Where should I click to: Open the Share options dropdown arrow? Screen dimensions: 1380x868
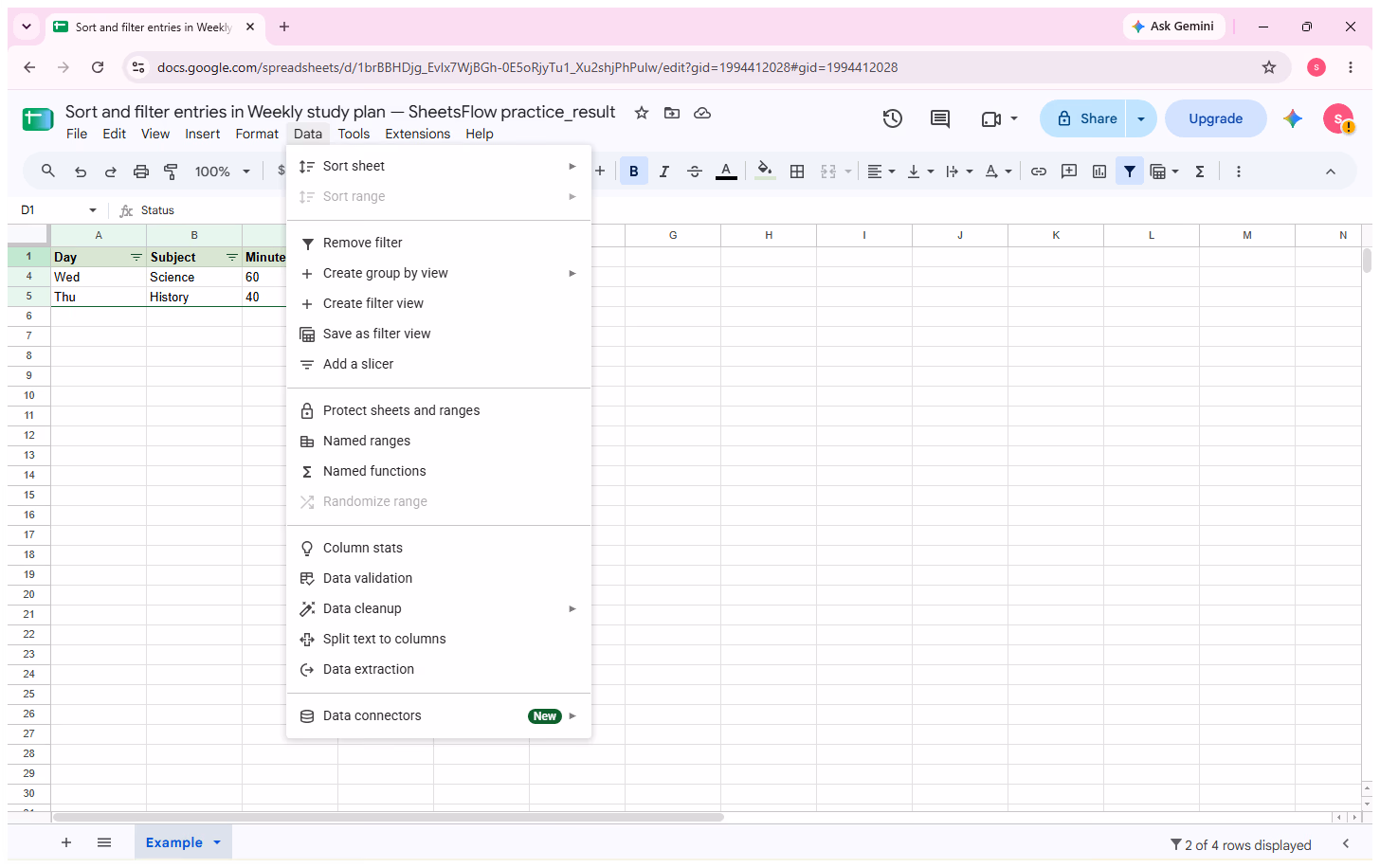click(1141, 118)
